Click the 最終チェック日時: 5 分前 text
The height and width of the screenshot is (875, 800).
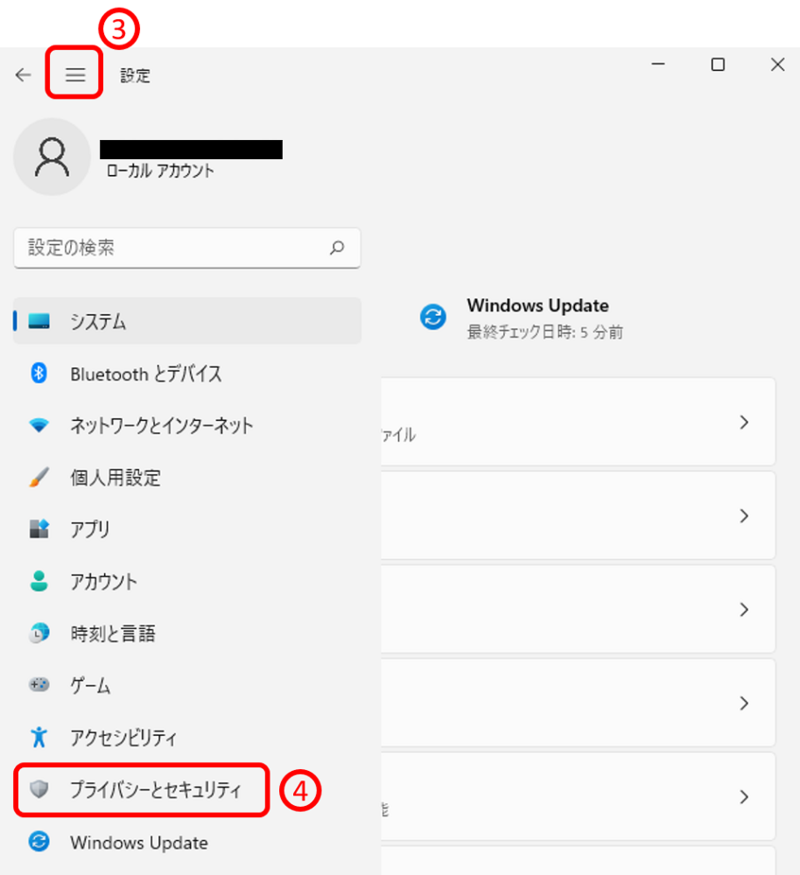point(544,333)
